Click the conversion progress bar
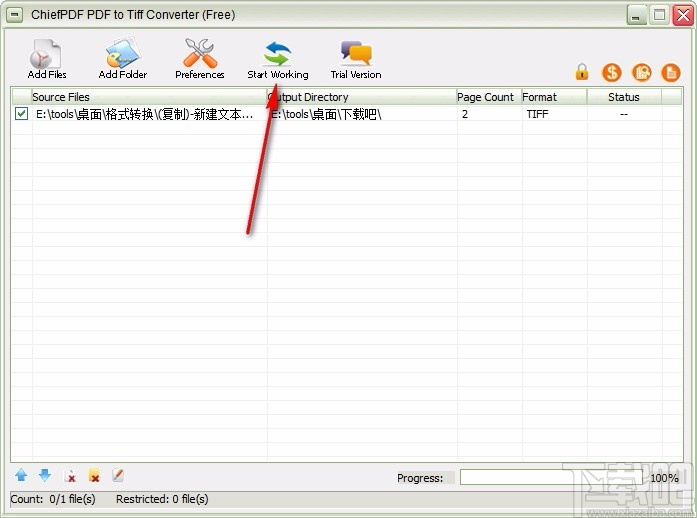 552,478
